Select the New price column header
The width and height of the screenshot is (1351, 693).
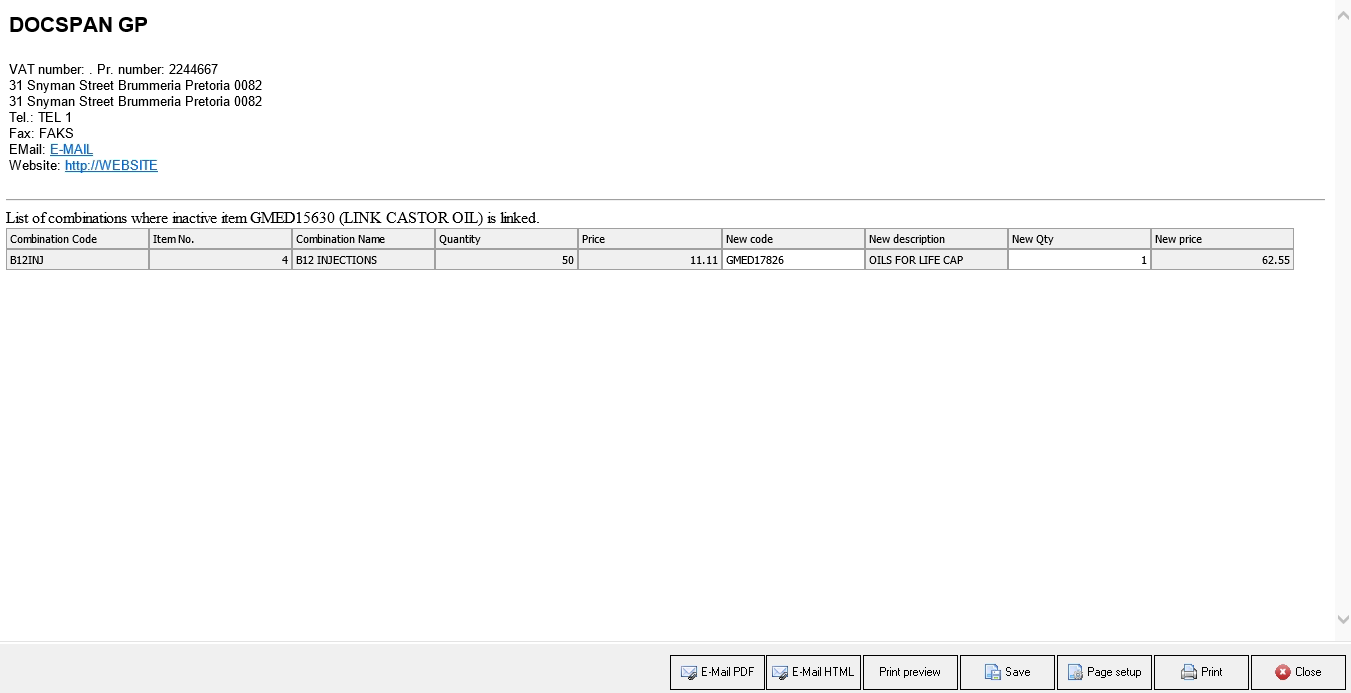[x=1222, y=239]
